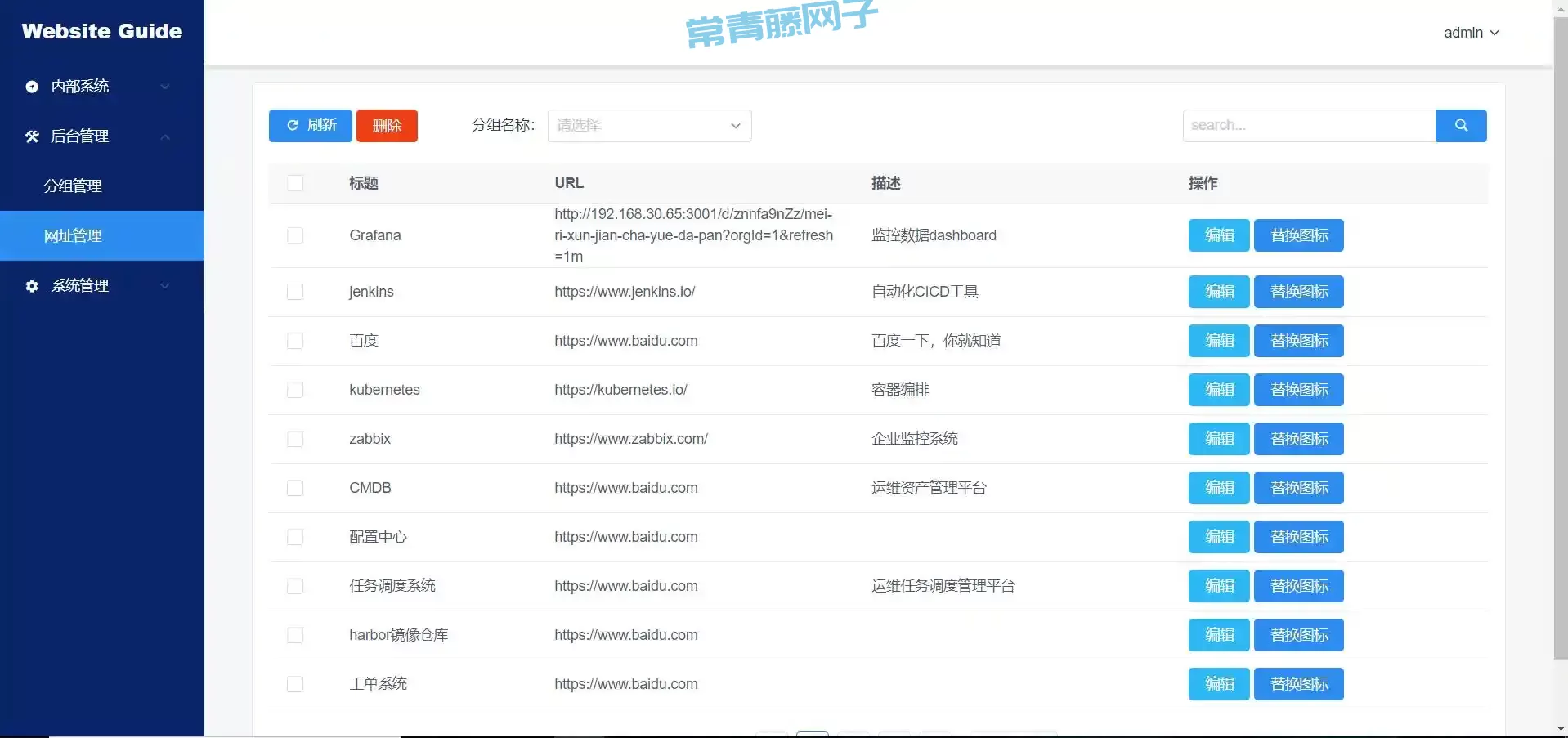Open the admin user dropdown
Image resolution: width=1568 pixels, height=738 pixels.
(1470, 33)
